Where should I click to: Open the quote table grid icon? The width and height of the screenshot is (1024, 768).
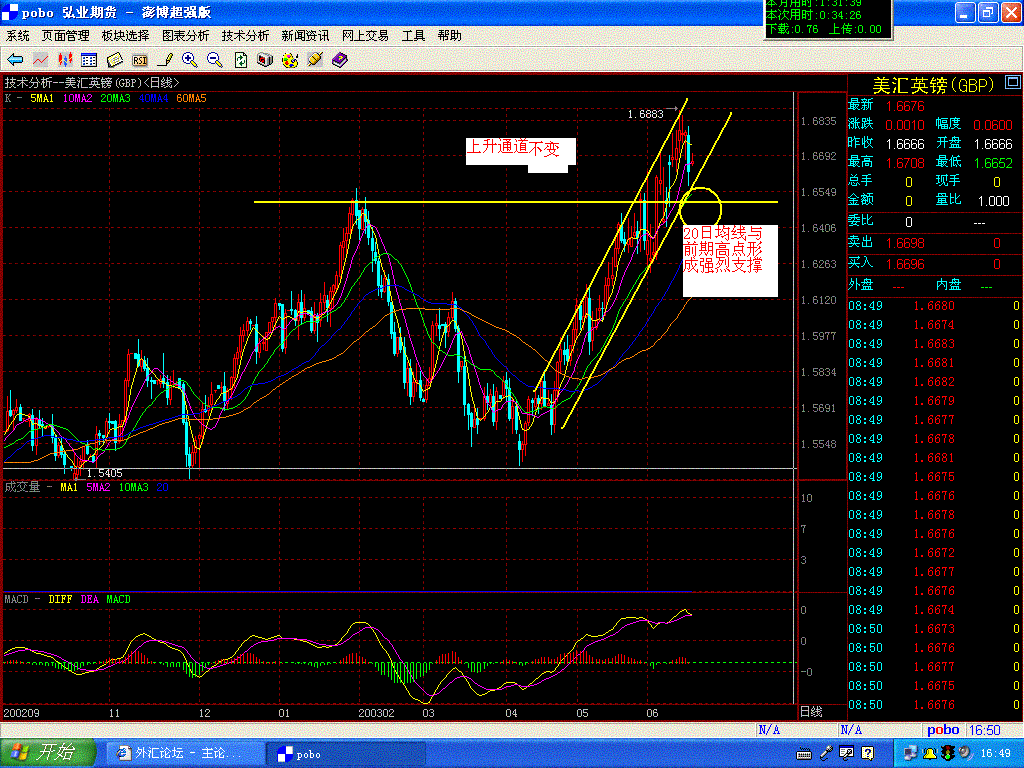[x=89, y=60]
